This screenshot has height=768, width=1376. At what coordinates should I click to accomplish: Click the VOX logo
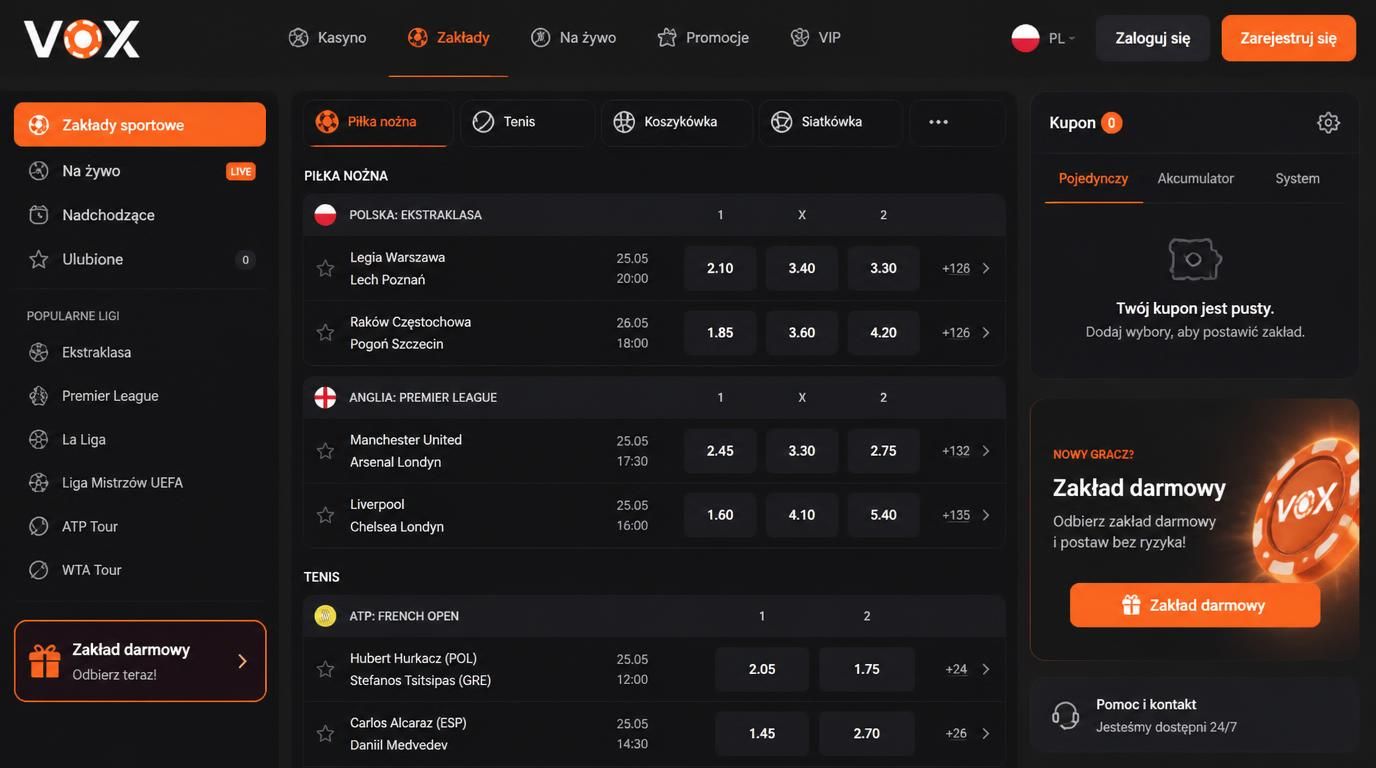tap(82, 39)
